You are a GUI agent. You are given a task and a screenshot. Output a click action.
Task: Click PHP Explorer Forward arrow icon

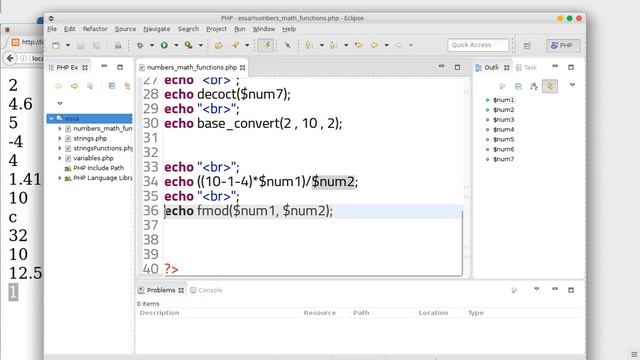click(x=74, y=86)
